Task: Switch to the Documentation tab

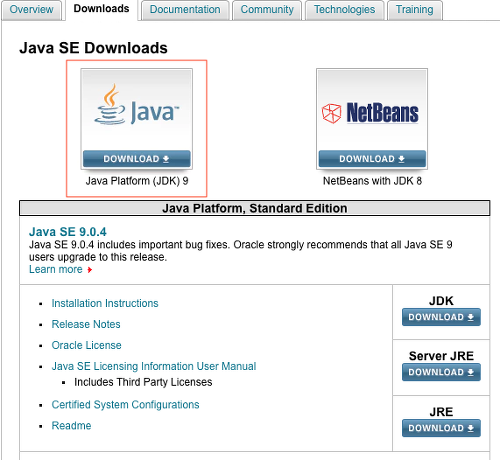Action: click(185, 10)
